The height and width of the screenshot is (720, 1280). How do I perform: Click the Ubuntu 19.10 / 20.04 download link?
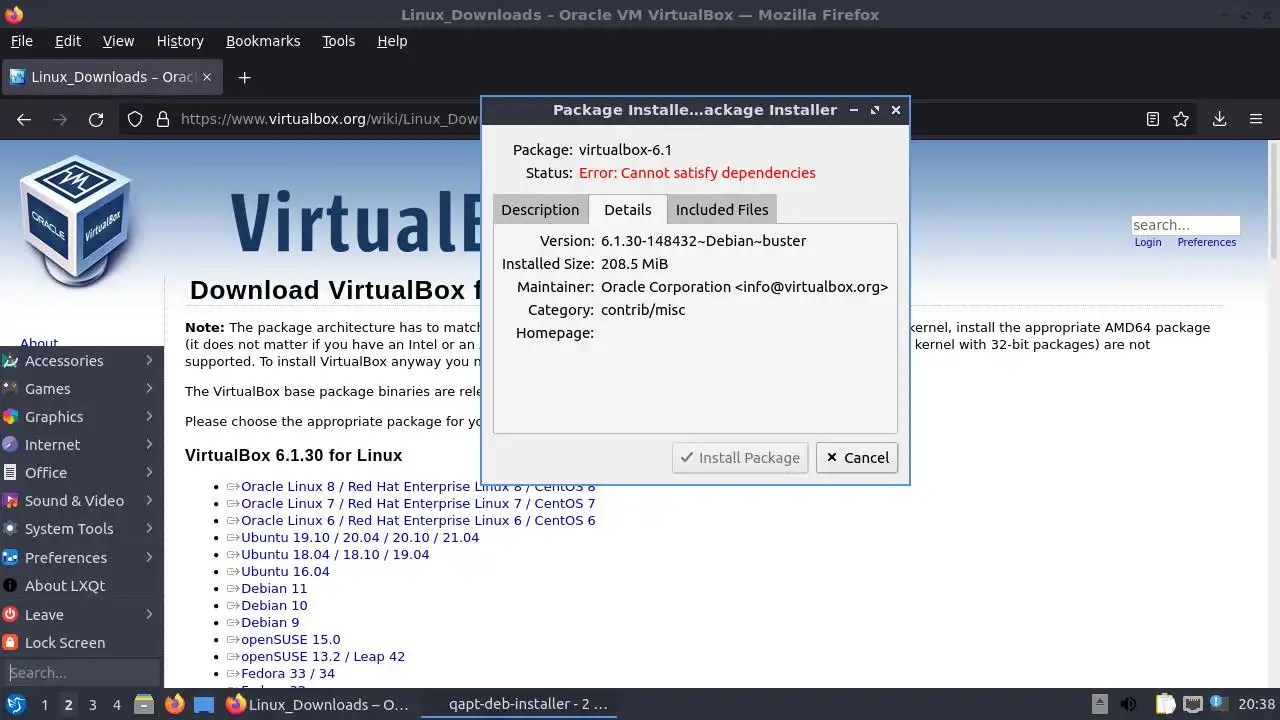[360, 537]
